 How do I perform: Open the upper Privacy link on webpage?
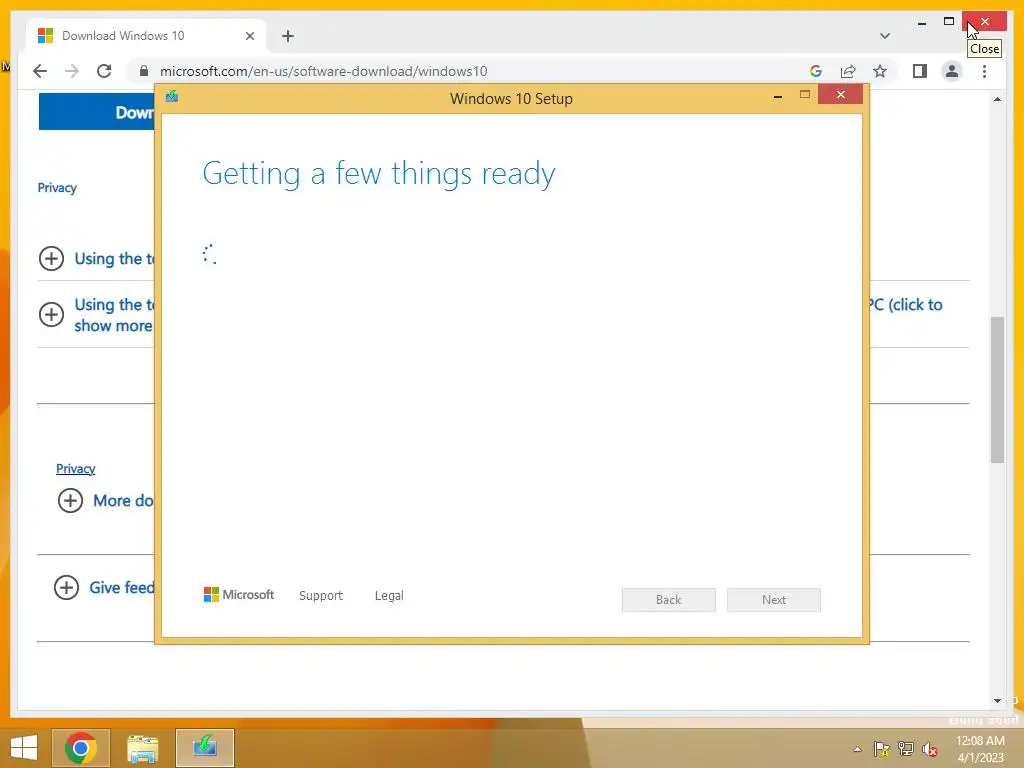57,188
